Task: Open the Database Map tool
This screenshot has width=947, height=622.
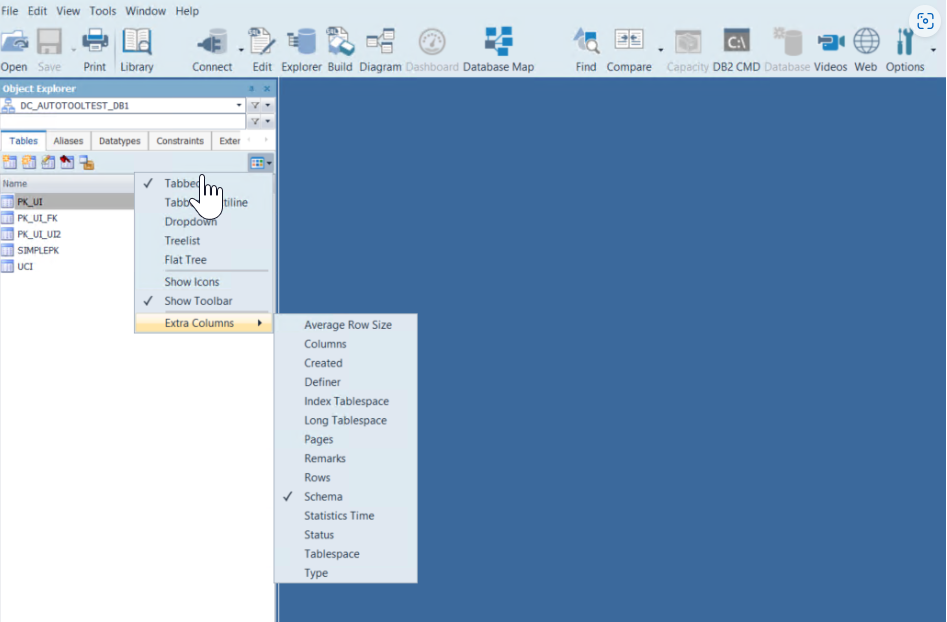Action: click(498, 42)
